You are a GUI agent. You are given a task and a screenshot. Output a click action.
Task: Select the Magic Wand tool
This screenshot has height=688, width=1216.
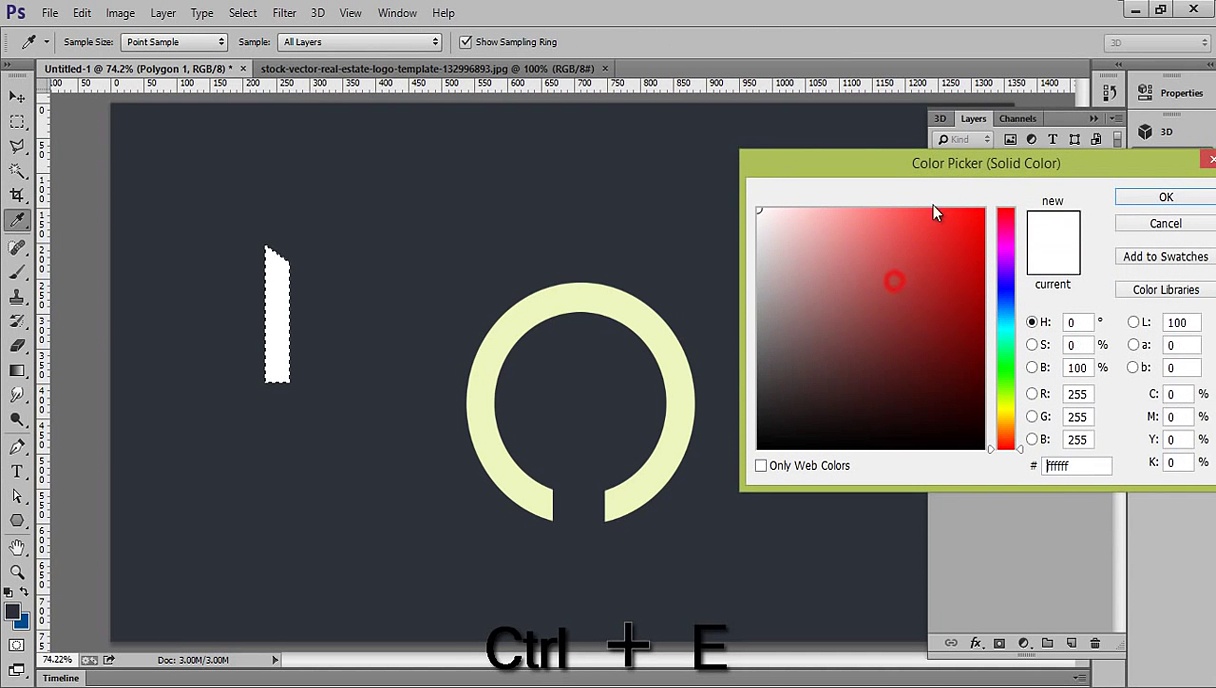click(17, 171)
